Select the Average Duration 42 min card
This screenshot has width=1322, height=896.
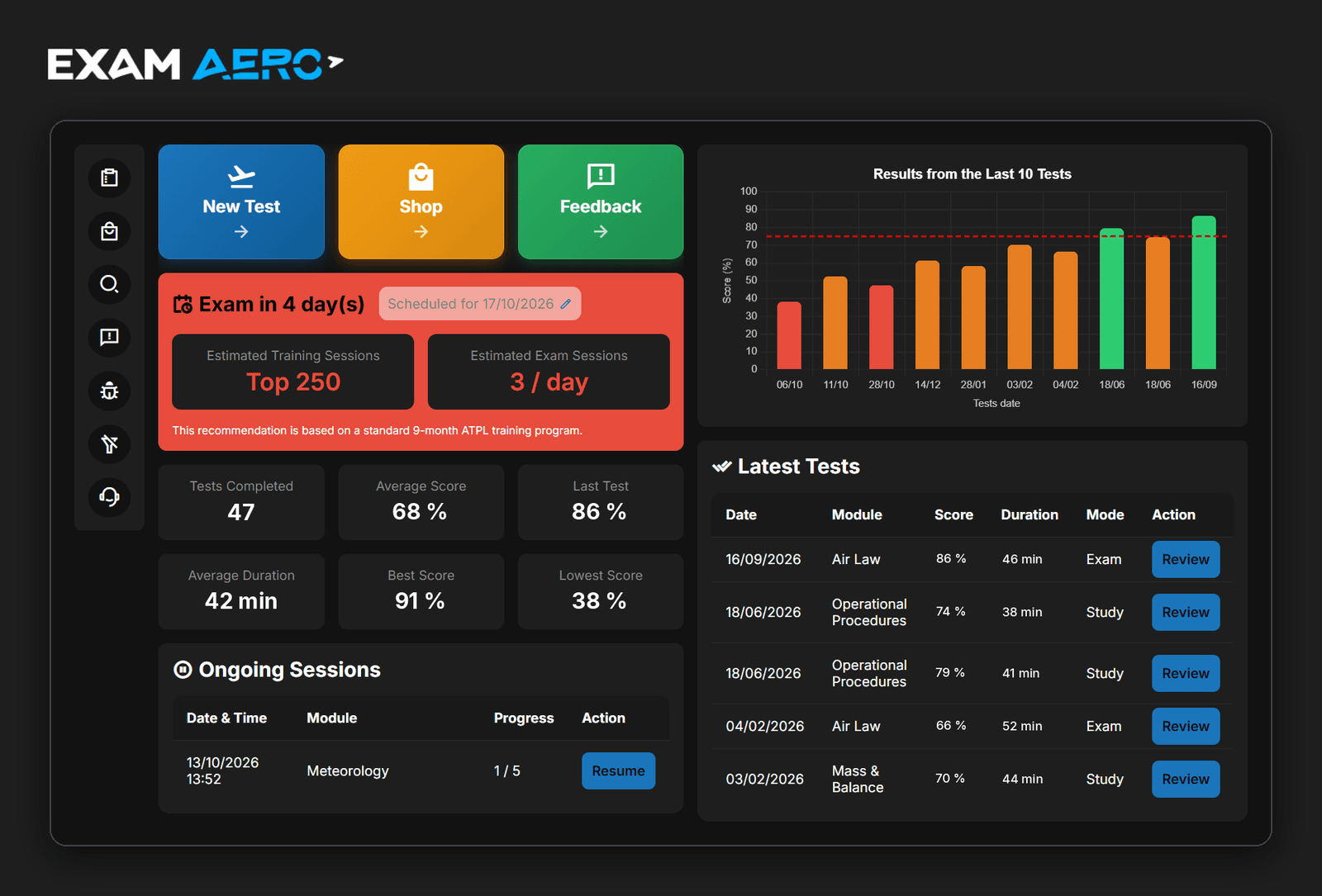click(x=241, y=591)
